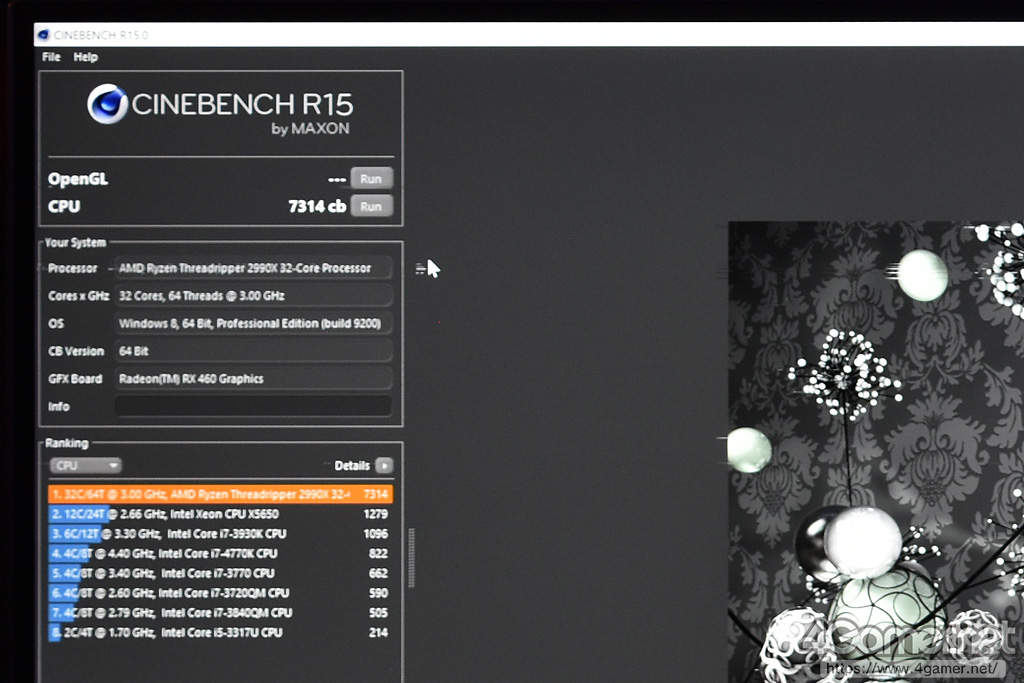Screen dimensions: 1024x683
Task: Click the Cinebench title bar app icon
Action: (x=44, y=35)
